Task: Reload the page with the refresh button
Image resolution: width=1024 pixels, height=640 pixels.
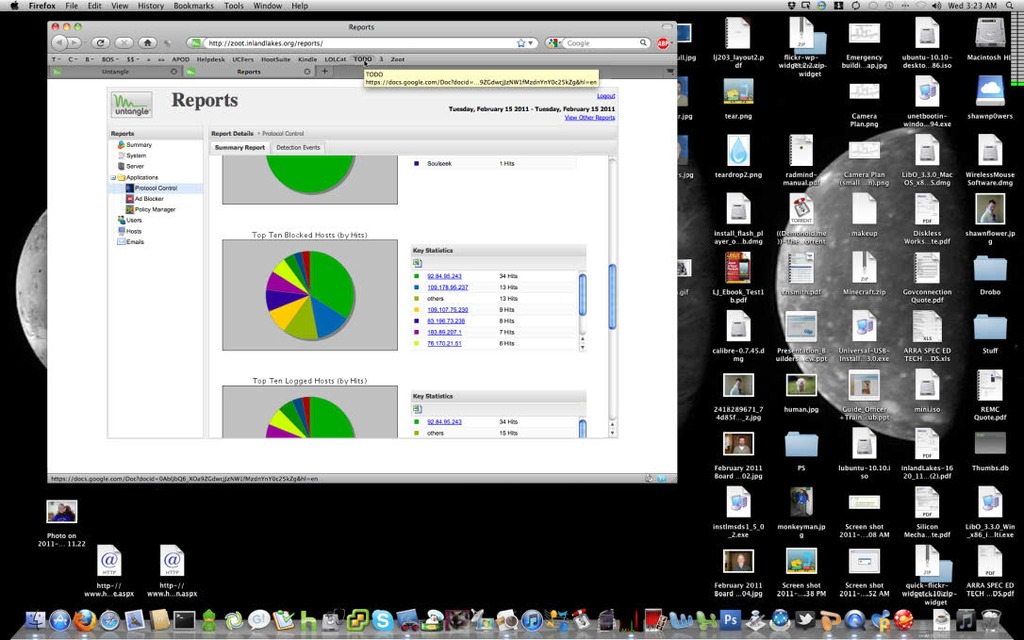Action: [x=100, y=43]
